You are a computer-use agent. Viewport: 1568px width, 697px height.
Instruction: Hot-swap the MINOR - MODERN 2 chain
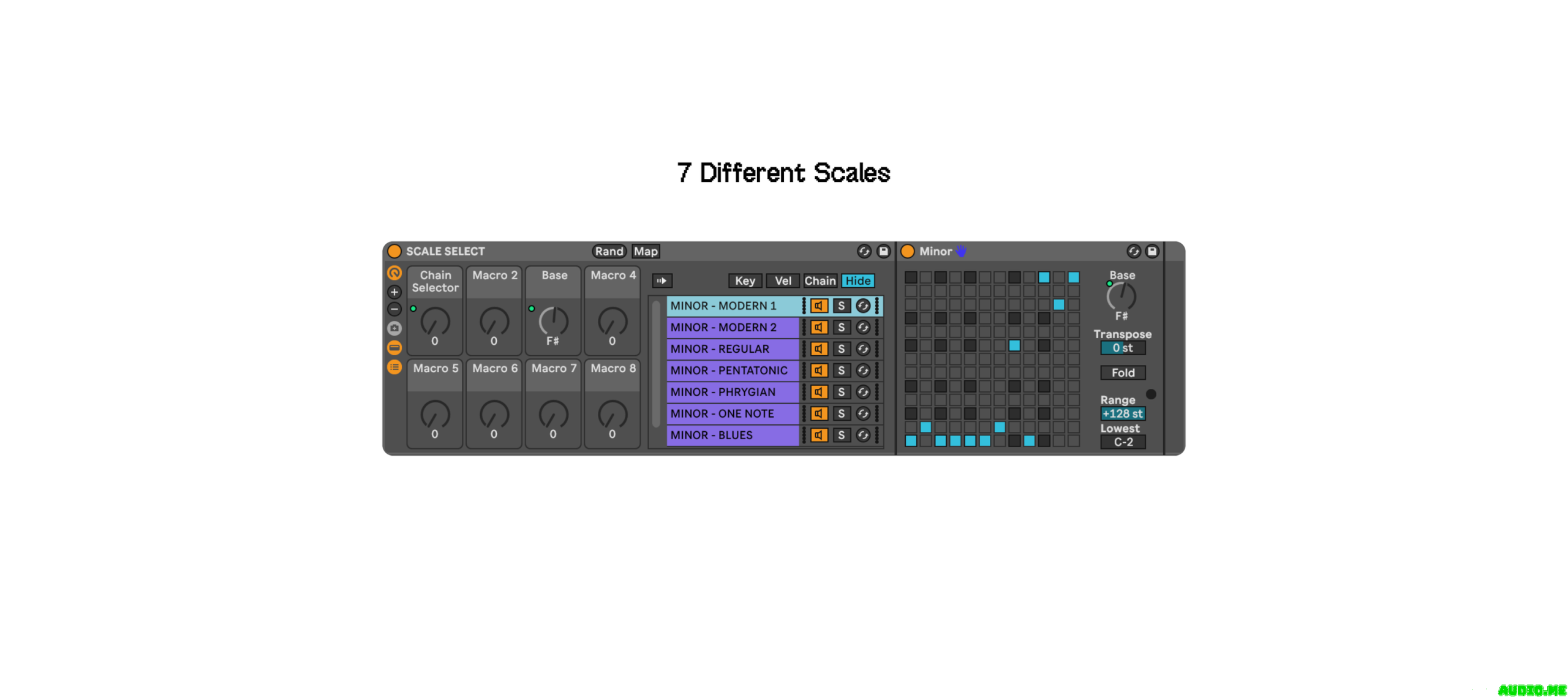(x=863, y=327)
